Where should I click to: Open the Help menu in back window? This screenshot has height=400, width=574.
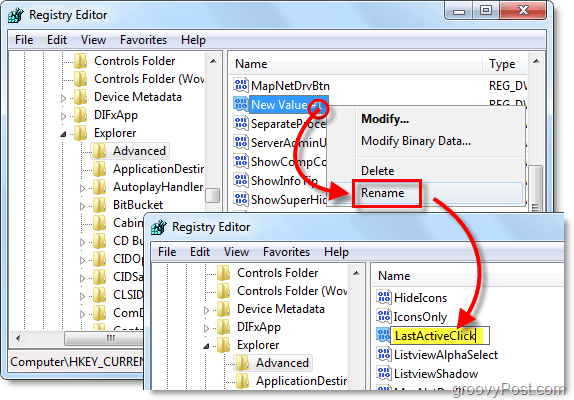pos(193,40)
